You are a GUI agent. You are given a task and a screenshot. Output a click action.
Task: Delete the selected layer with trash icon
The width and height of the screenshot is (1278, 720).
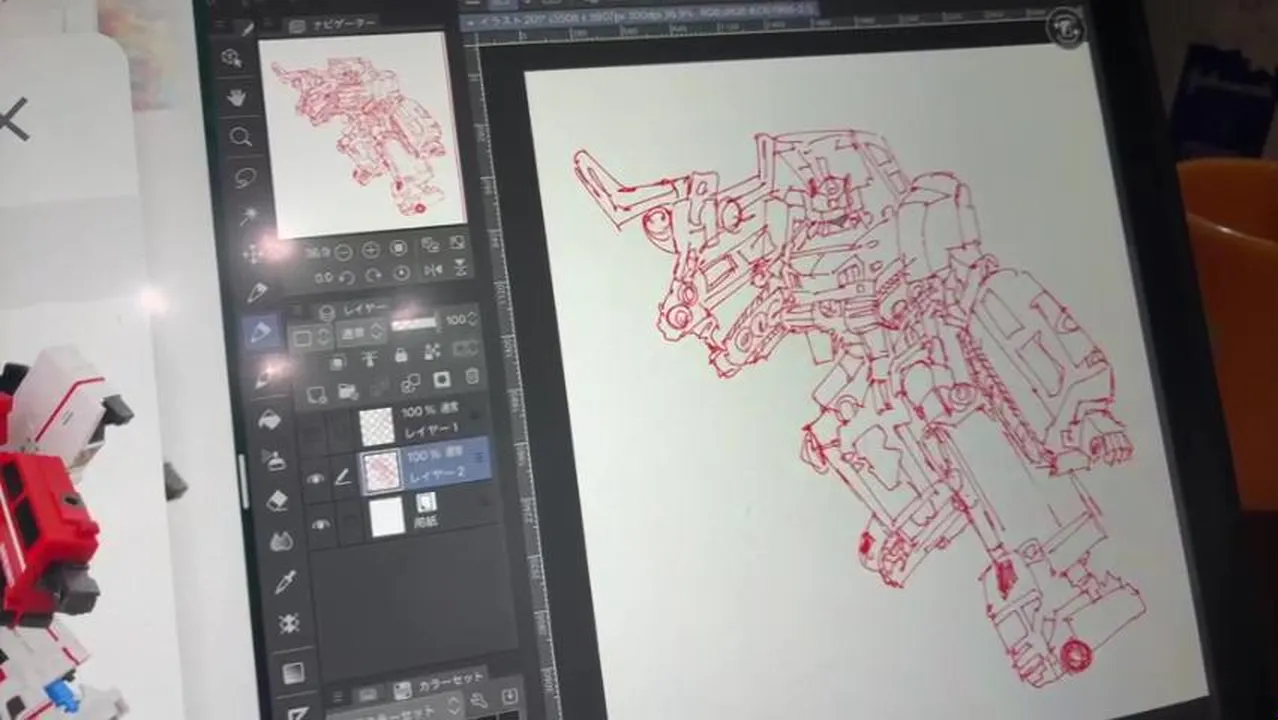[x=472, y=376]
